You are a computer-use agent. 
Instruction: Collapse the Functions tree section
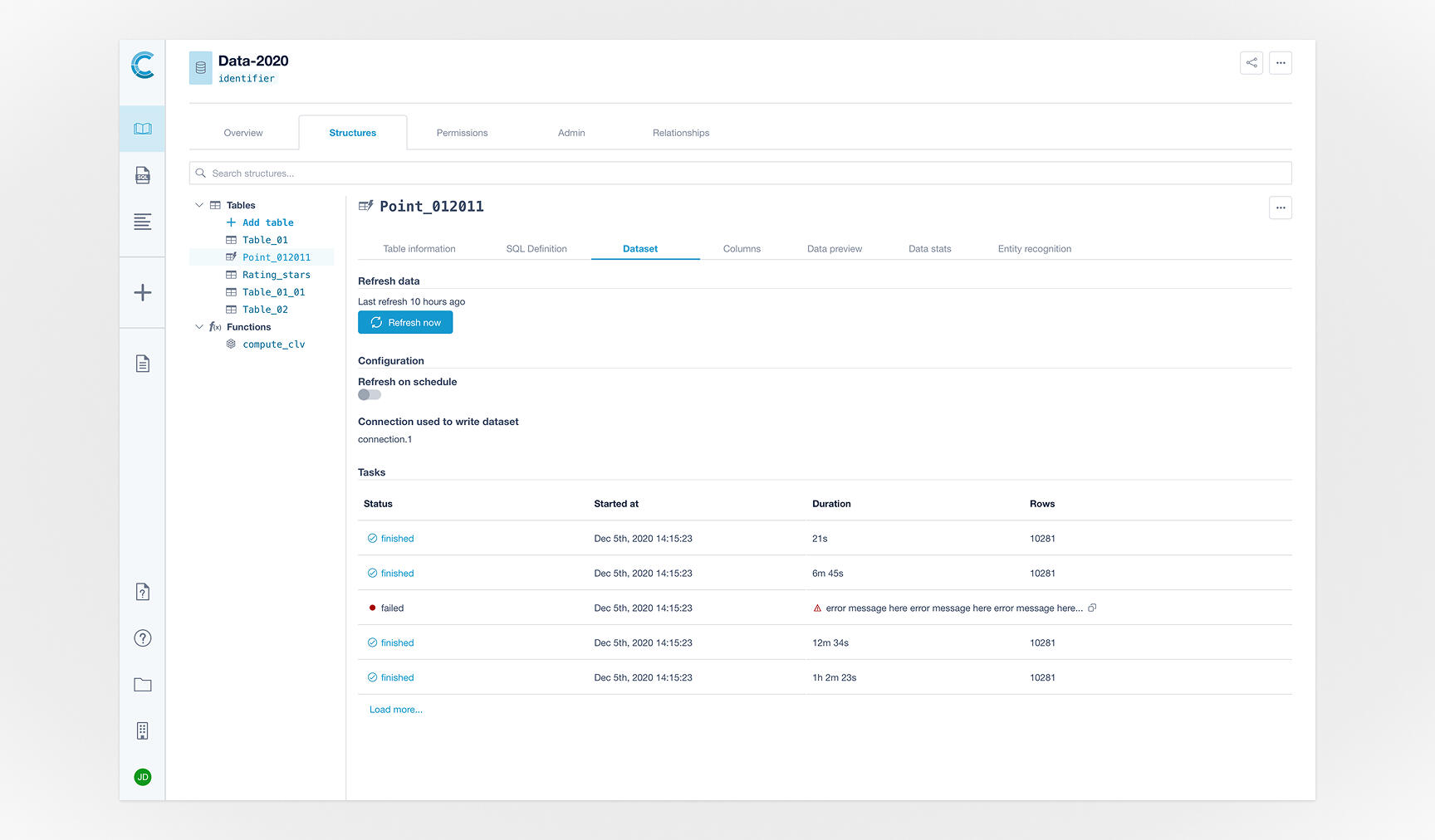pyautogui.click(x=199, y=327)
